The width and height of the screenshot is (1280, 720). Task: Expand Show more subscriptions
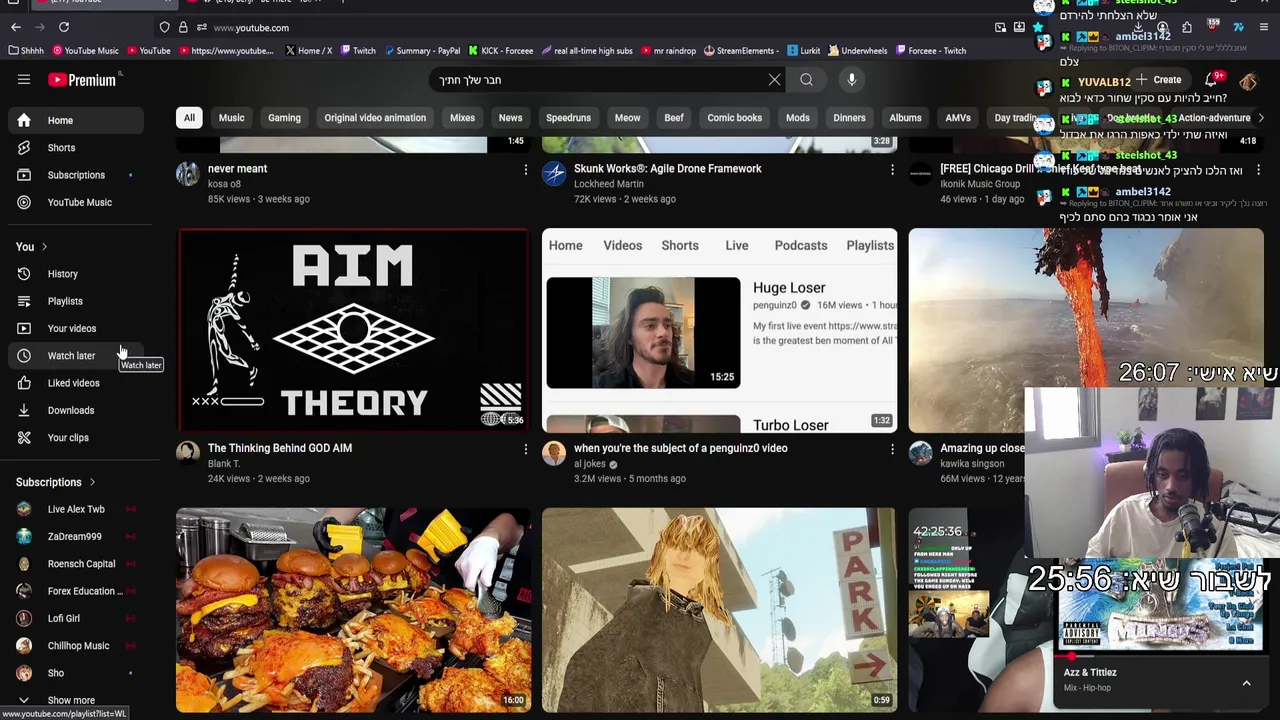point(78,700)
